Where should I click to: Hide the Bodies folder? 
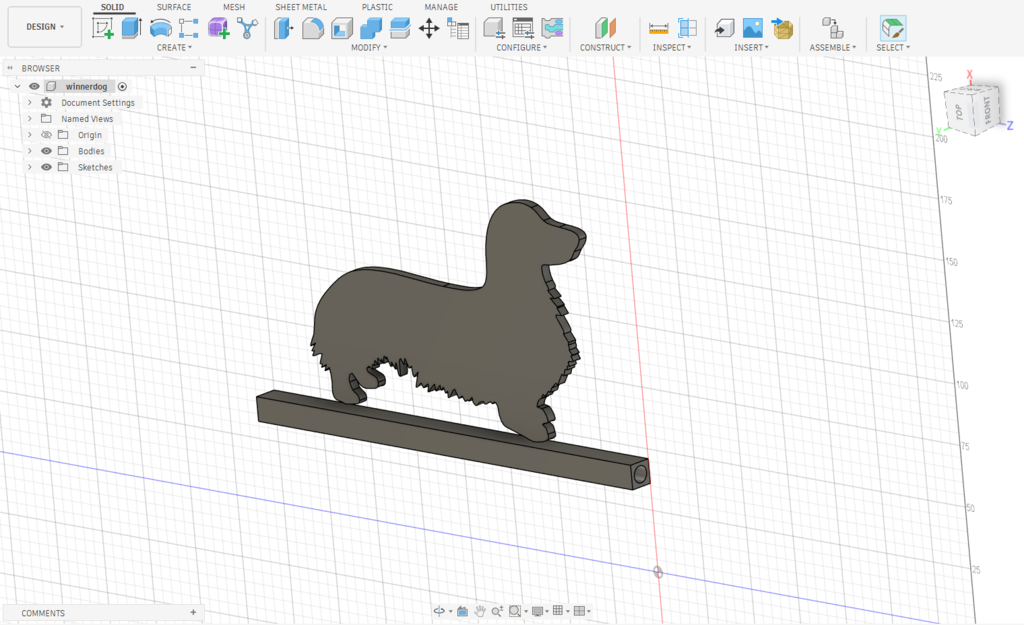46,151
